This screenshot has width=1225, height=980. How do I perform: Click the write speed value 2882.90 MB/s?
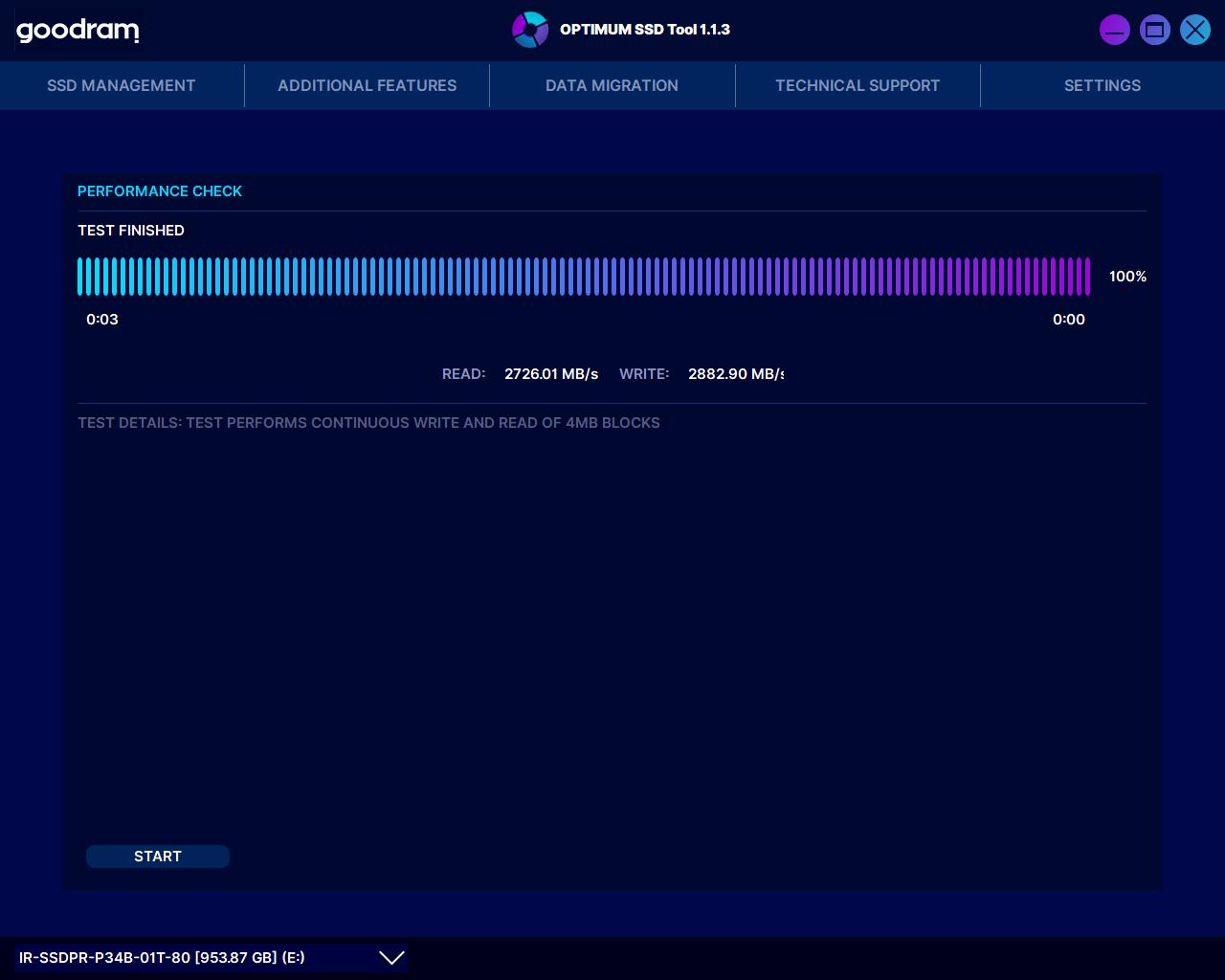[x=735, y=374]
